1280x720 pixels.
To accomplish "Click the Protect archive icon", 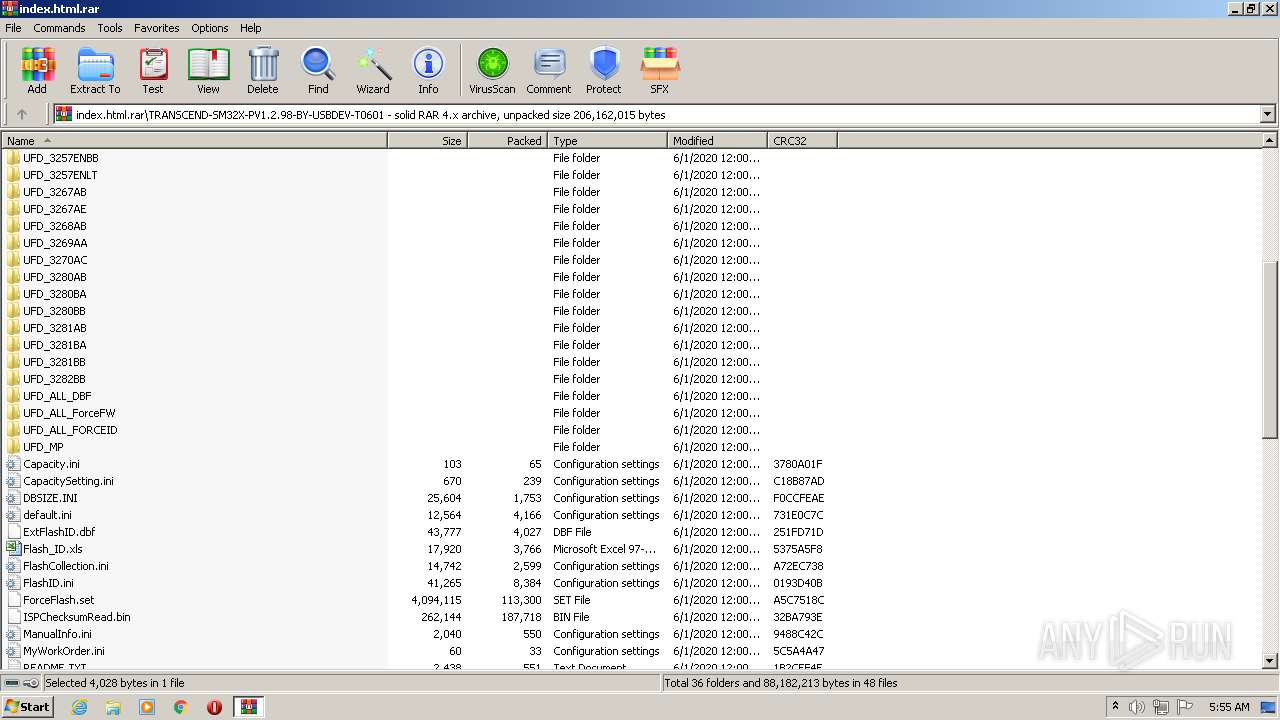I will pos(604,71).
